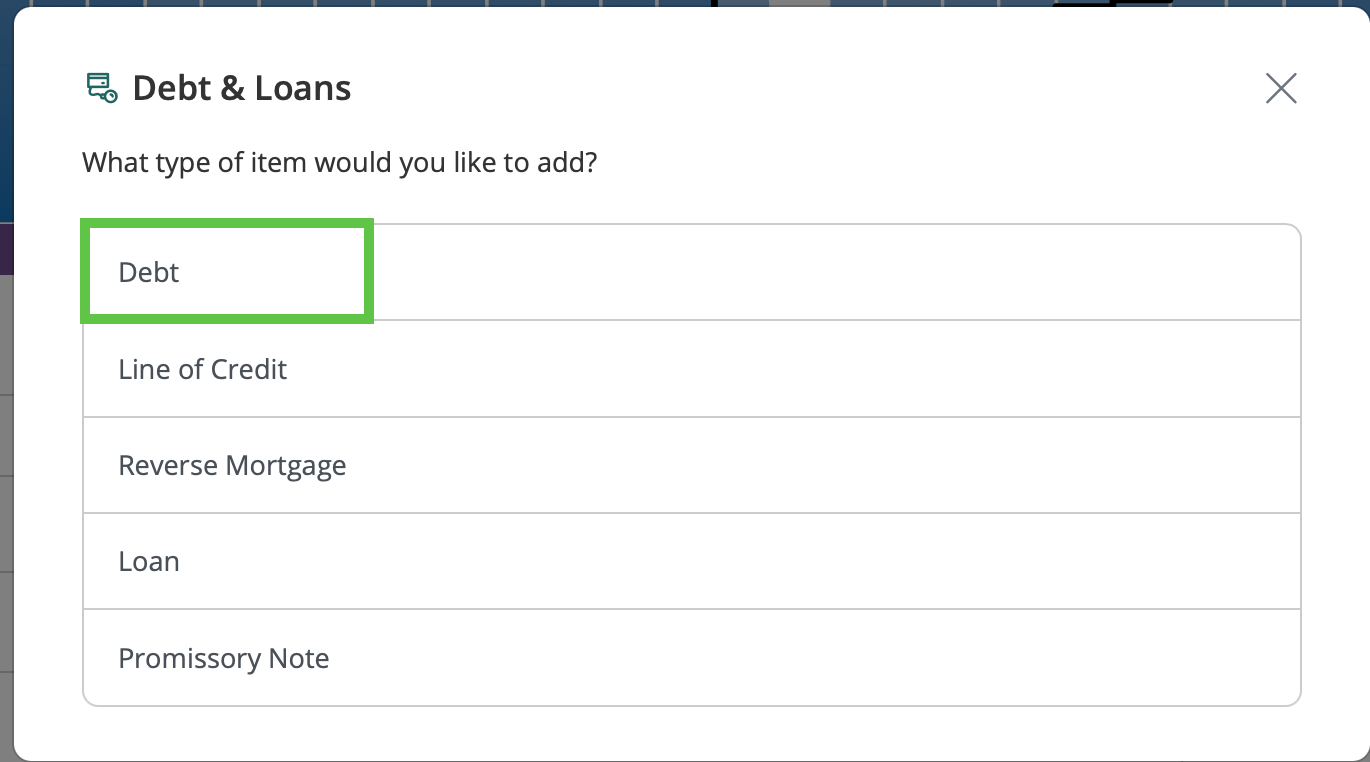Add a Reverse Mortgage entry
The height and width of the screenshot is (762, 1370).
[692, 465]
